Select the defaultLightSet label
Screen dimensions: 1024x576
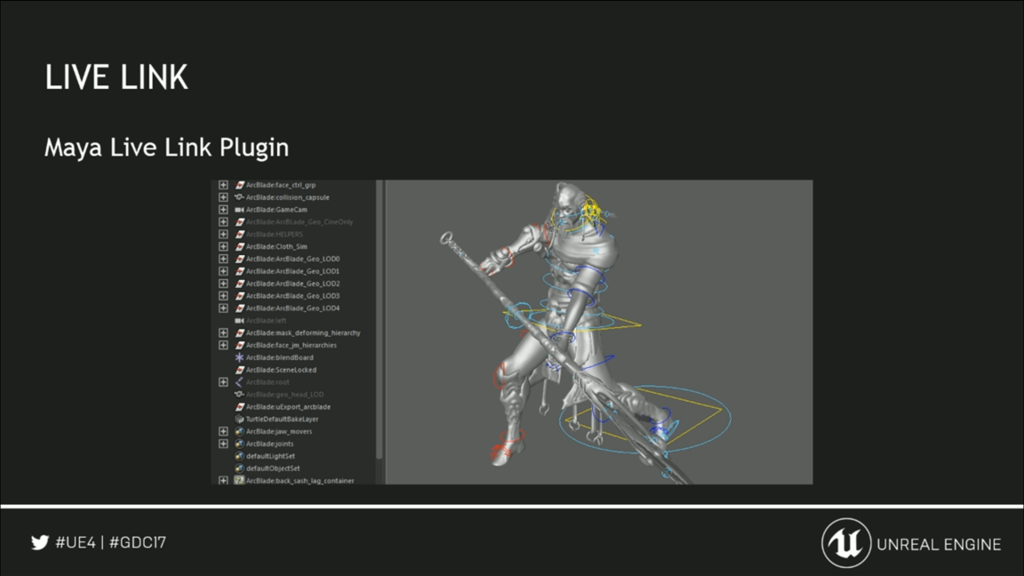coord(270,456)
